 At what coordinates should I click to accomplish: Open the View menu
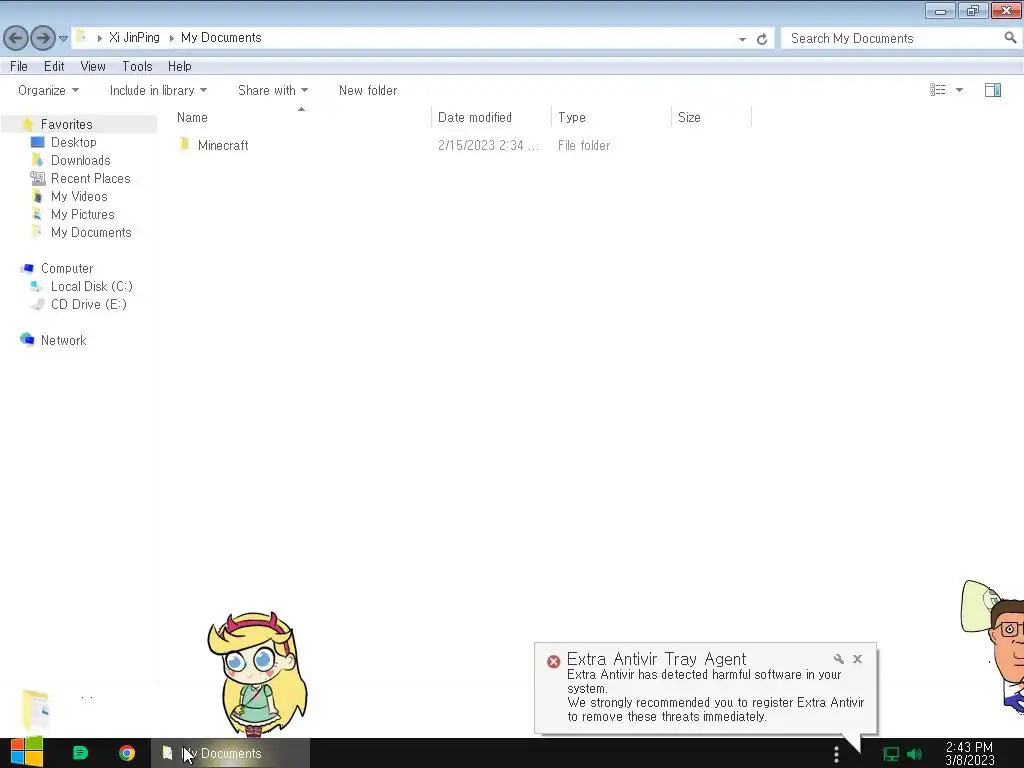pyautogui.click(x=93, y=66)
